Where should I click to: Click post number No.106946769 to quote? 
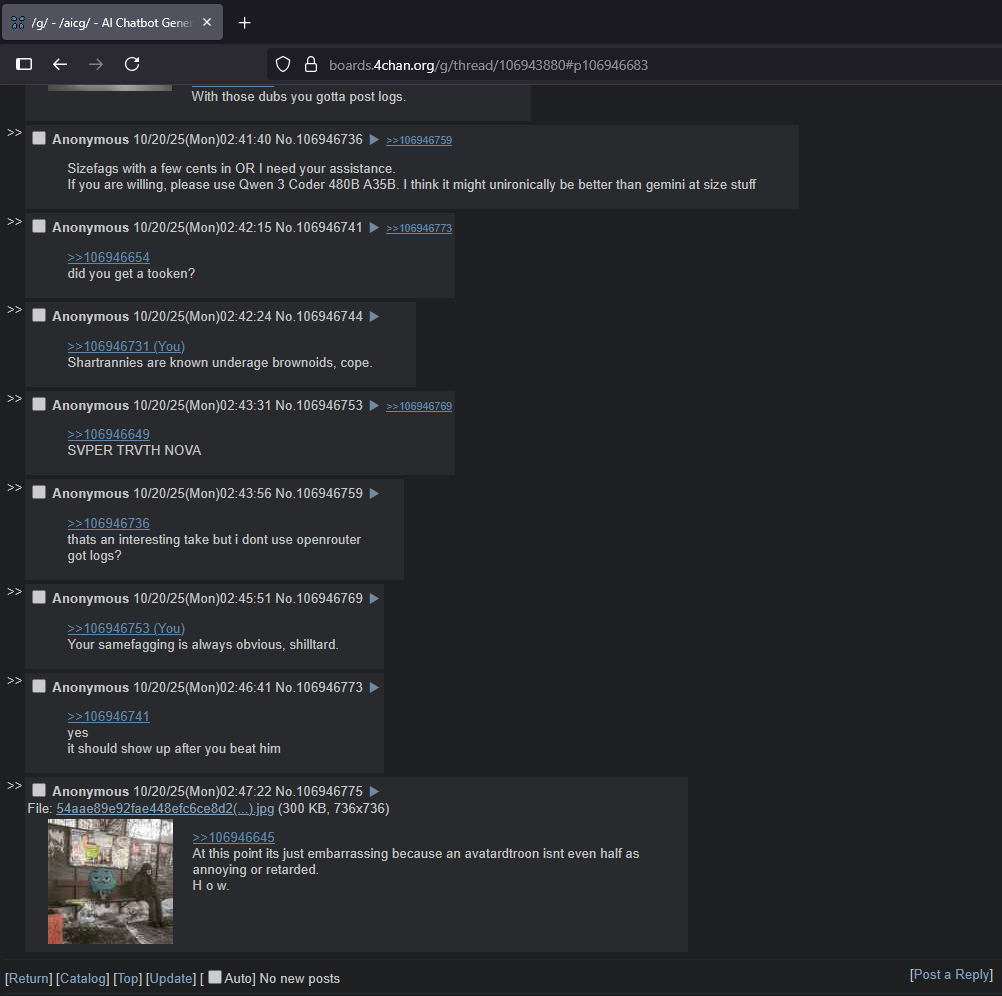(330, 599)
